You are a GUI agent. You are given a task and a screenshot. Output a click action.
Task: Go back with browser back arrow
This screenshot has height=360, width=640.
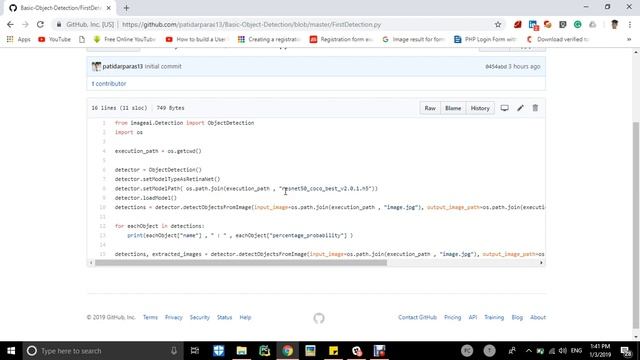click(x=10, y=24)
